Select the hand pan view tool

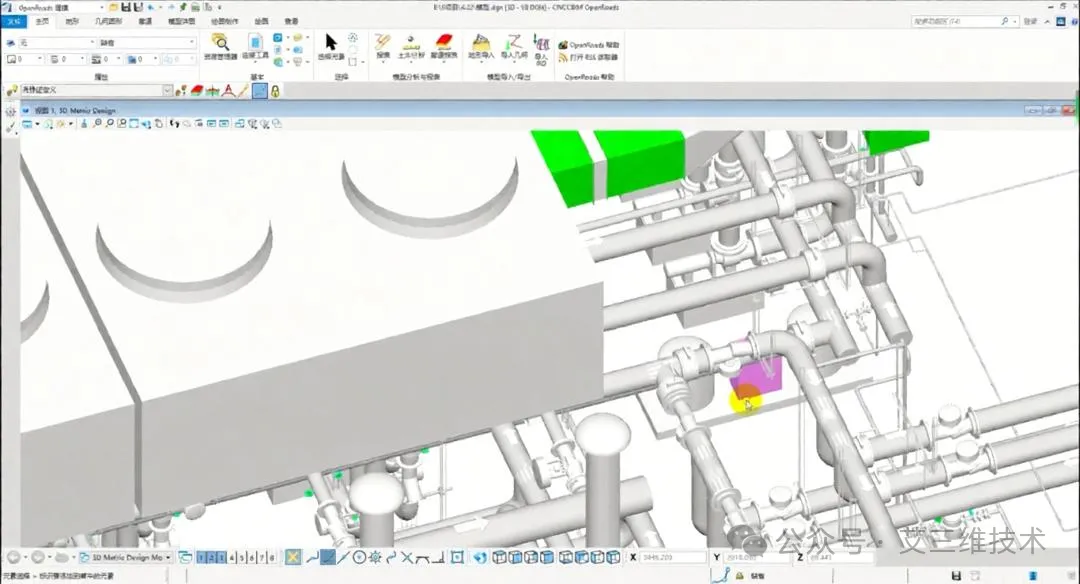(159, 124)
